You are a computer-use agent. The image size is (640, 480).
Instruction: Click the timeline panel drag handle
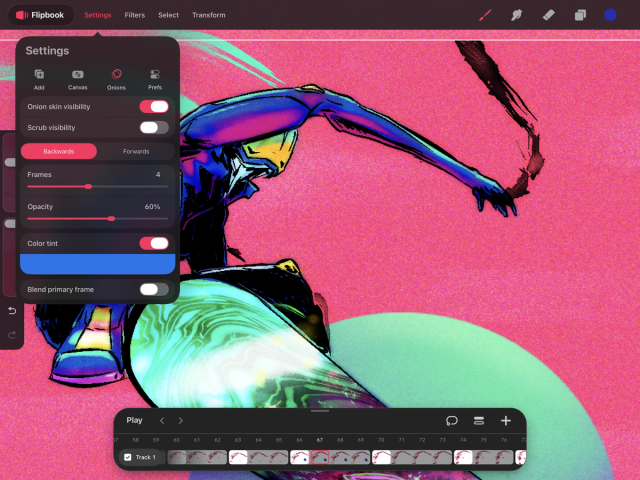pos(320,411)
